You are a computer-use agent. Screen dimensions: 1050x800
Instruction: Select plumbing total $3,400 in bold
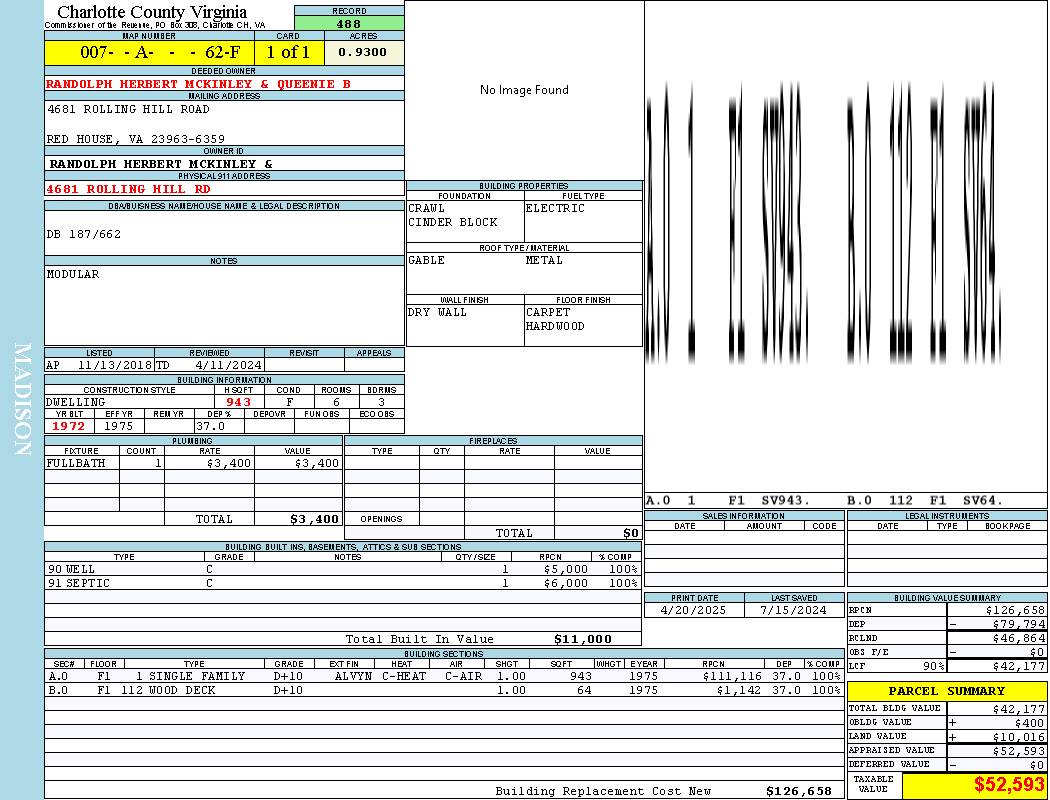314,519
